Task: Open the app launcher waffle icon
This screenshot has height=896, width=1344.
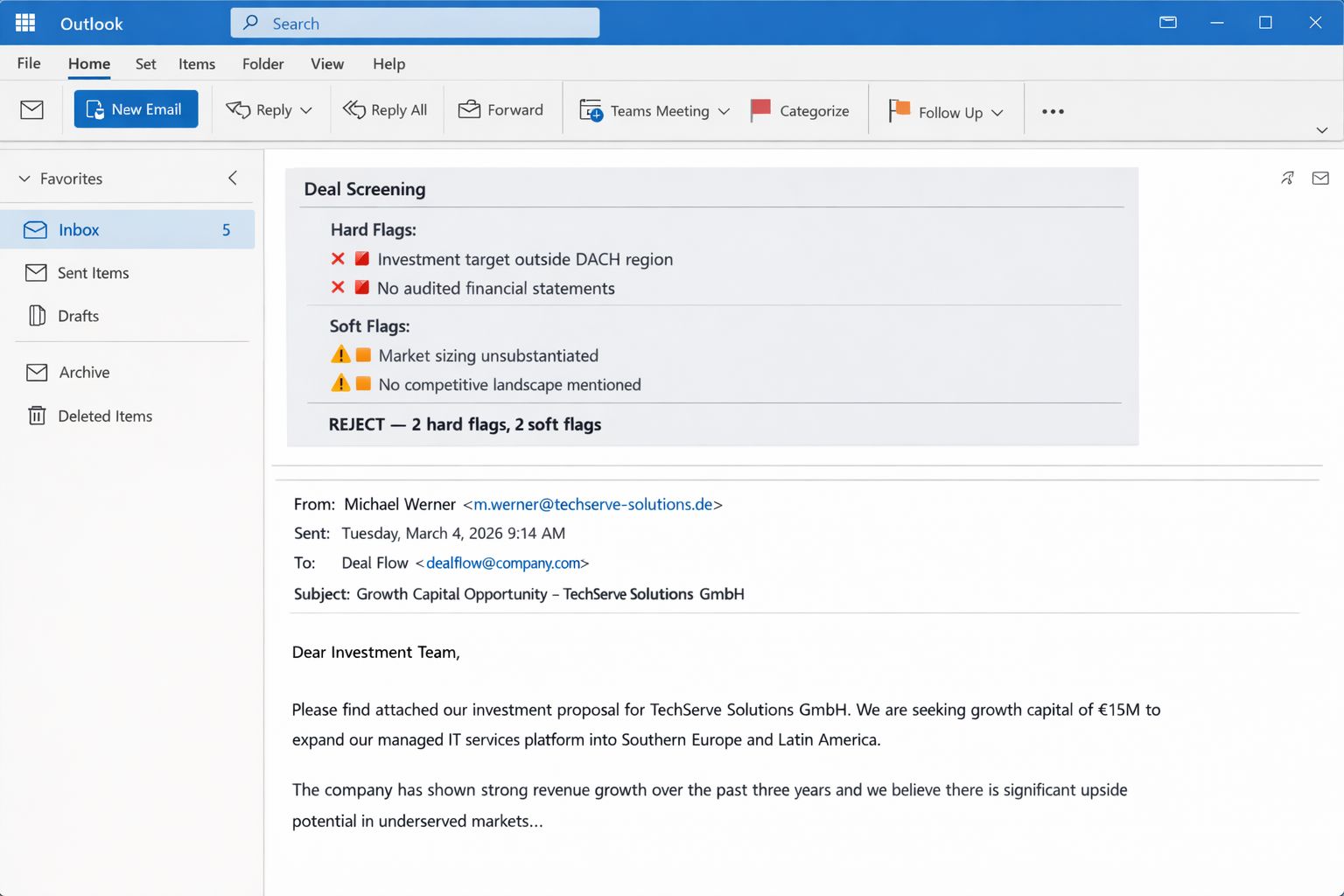Action: tap(25, 23)
